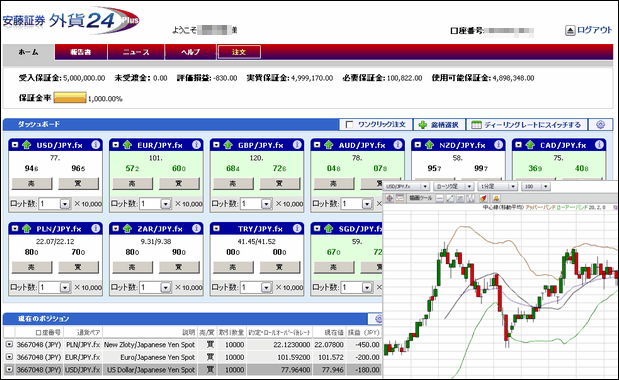Open GBP/JPY.fx info icon
This screenshot has width=619, height=380.
pos(297,145)
